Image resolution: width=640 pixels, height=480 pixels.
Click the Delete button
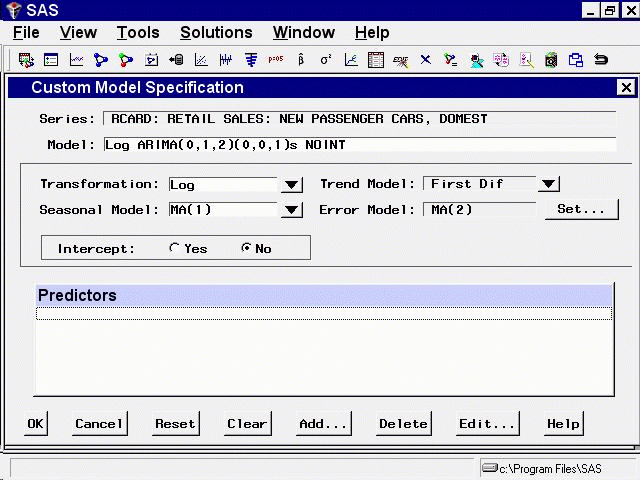403,424
